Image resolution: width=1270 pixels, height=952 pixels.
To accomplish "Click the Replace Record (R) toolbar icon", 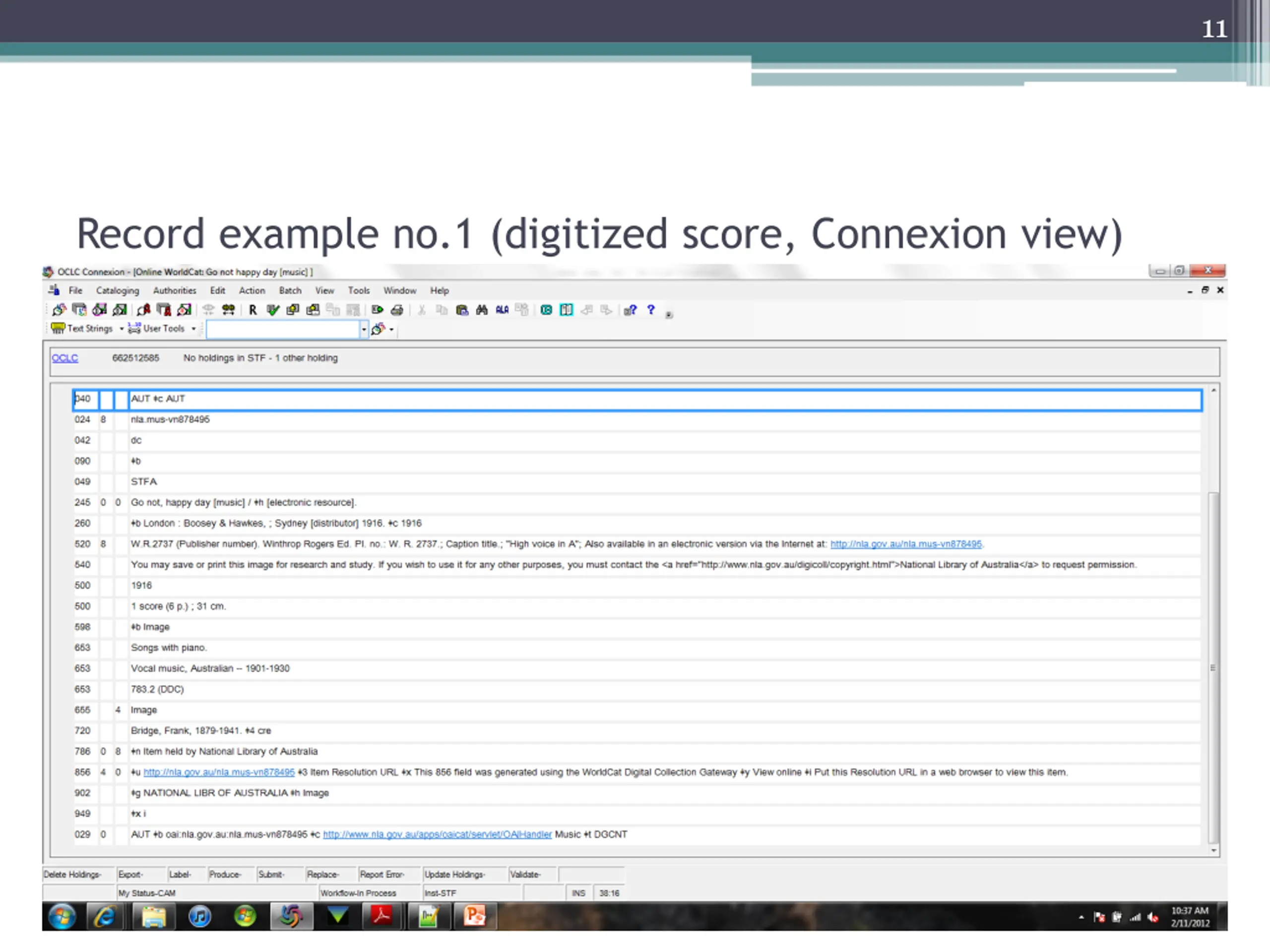I will tap(253, 310).
